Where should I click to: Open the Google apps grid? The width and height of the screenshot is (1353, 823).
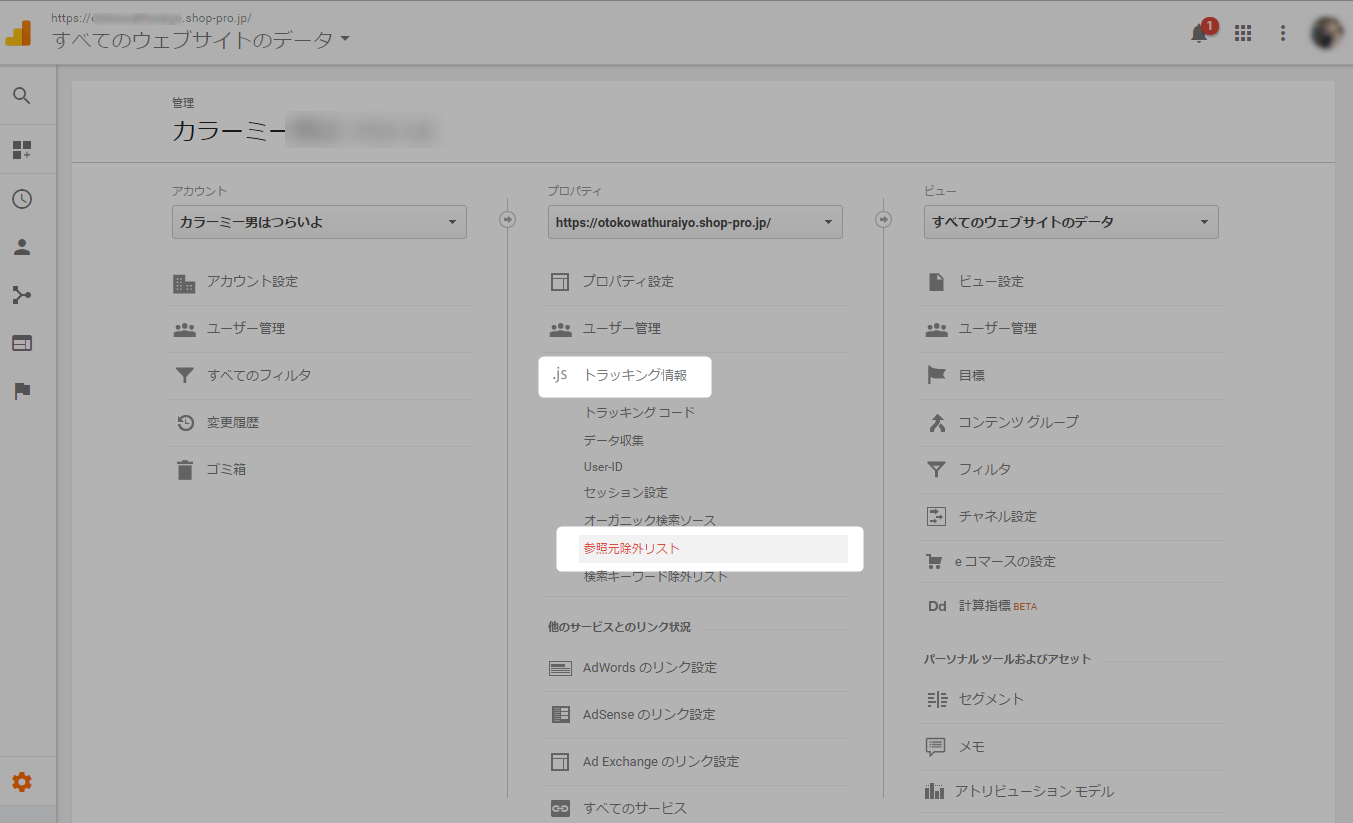(x=1243, y=33)
